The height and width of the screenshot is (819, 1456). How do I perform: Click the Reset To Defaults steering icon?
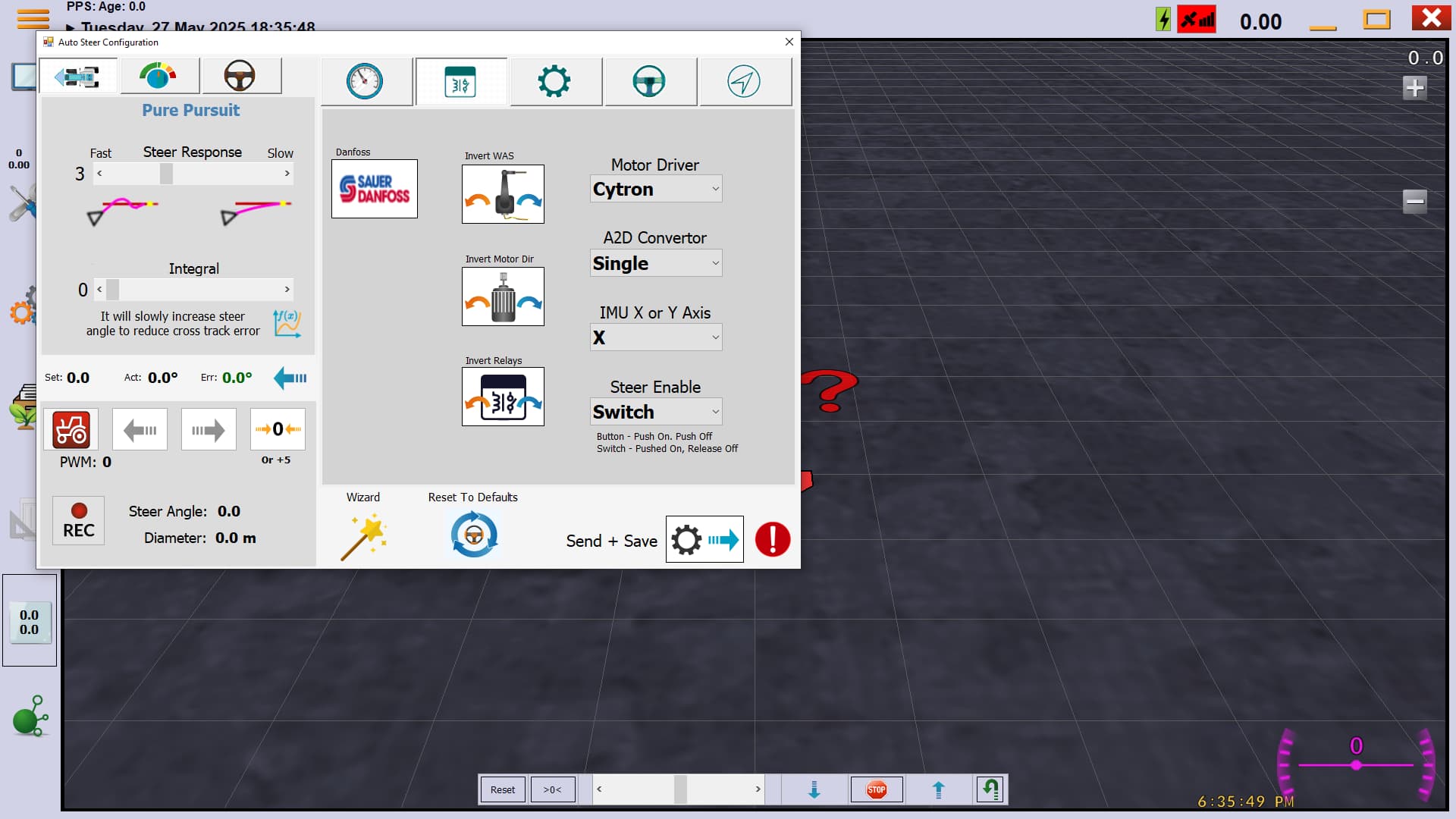tap(474, 536)
